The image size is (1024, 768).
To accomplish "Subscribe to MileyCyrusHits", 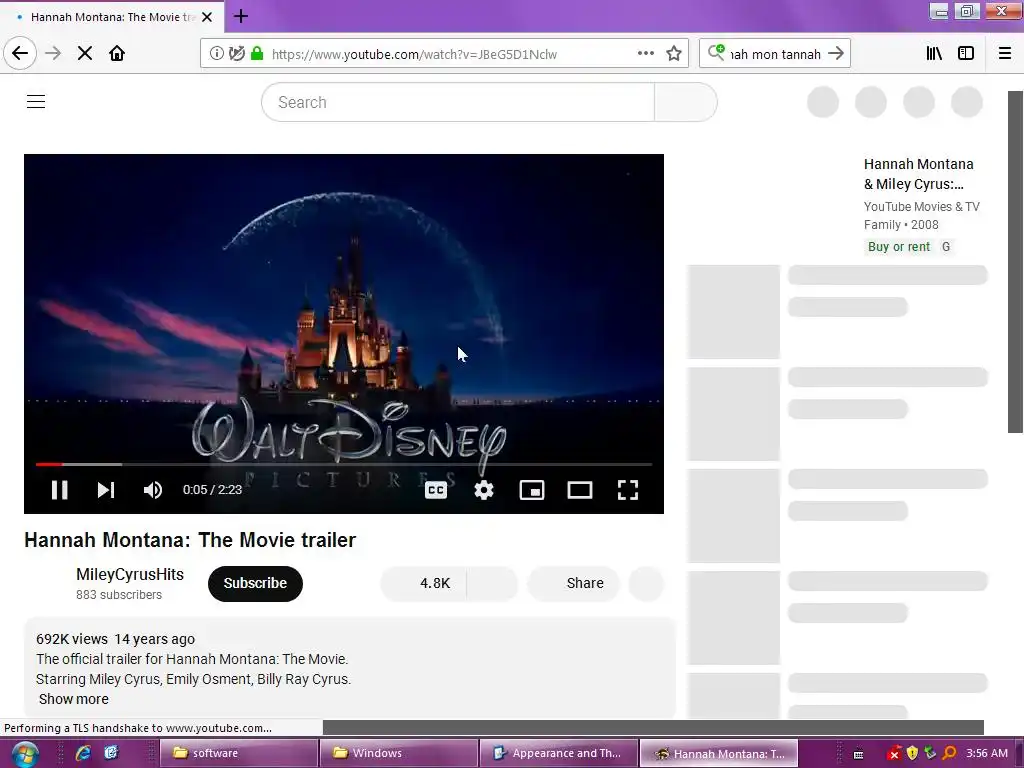I will (x=255, y=583).
